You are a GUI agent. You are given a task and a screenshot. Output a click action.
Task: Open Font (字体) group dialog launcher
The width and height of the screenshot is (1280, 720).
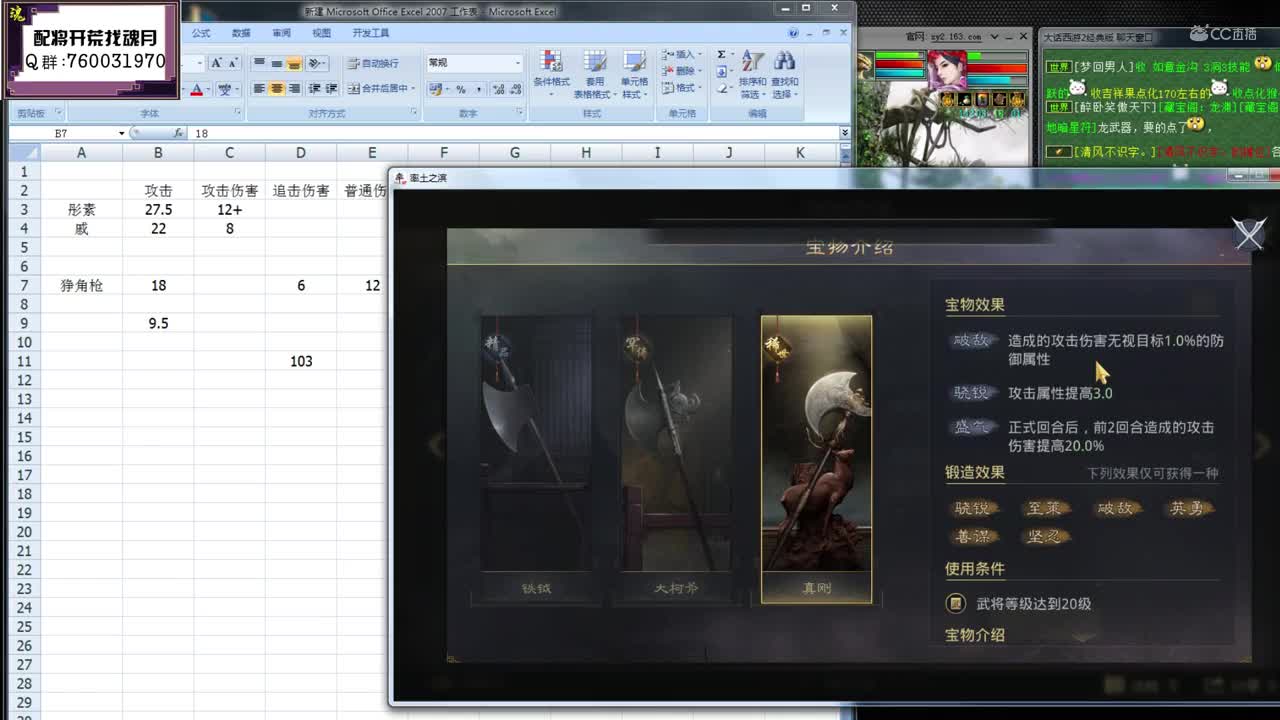[237, 112]
